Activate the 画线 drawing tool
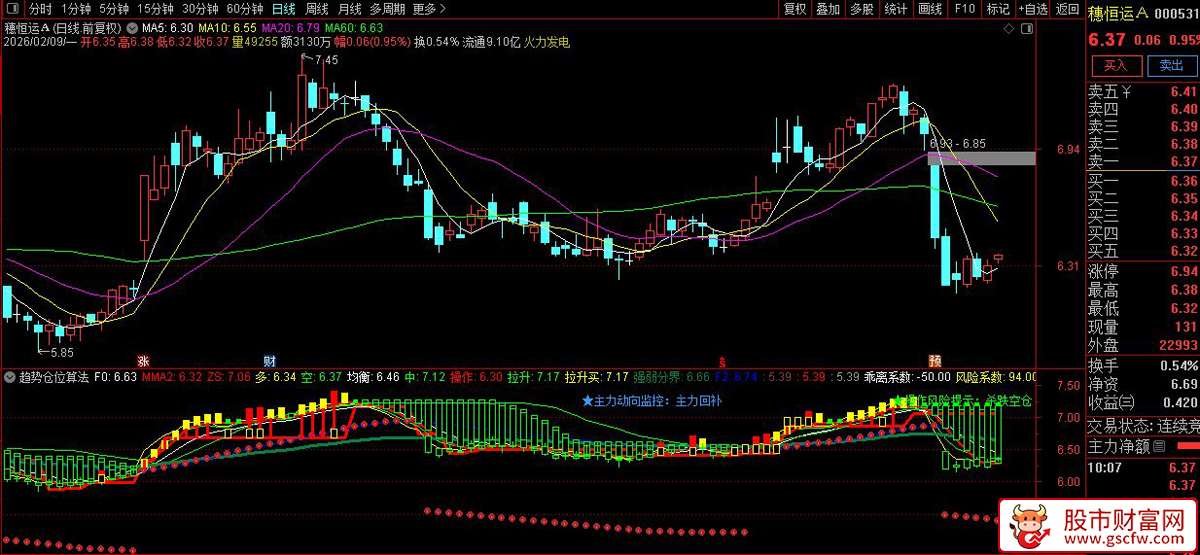The image size is (1200, 555). point(930,9)
